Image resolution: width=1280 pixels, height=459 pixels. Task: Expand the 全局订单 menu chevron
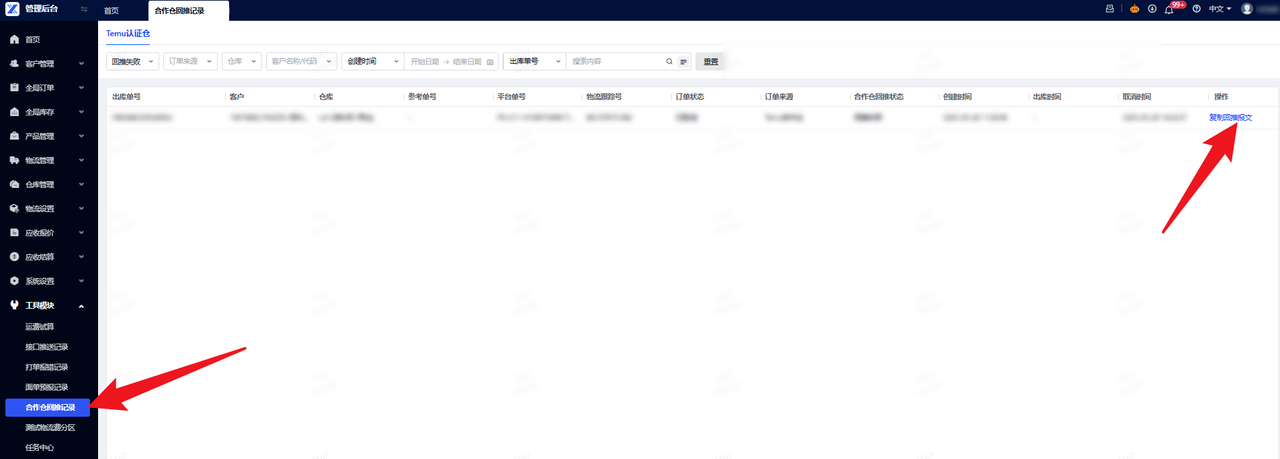coord(82,88)
